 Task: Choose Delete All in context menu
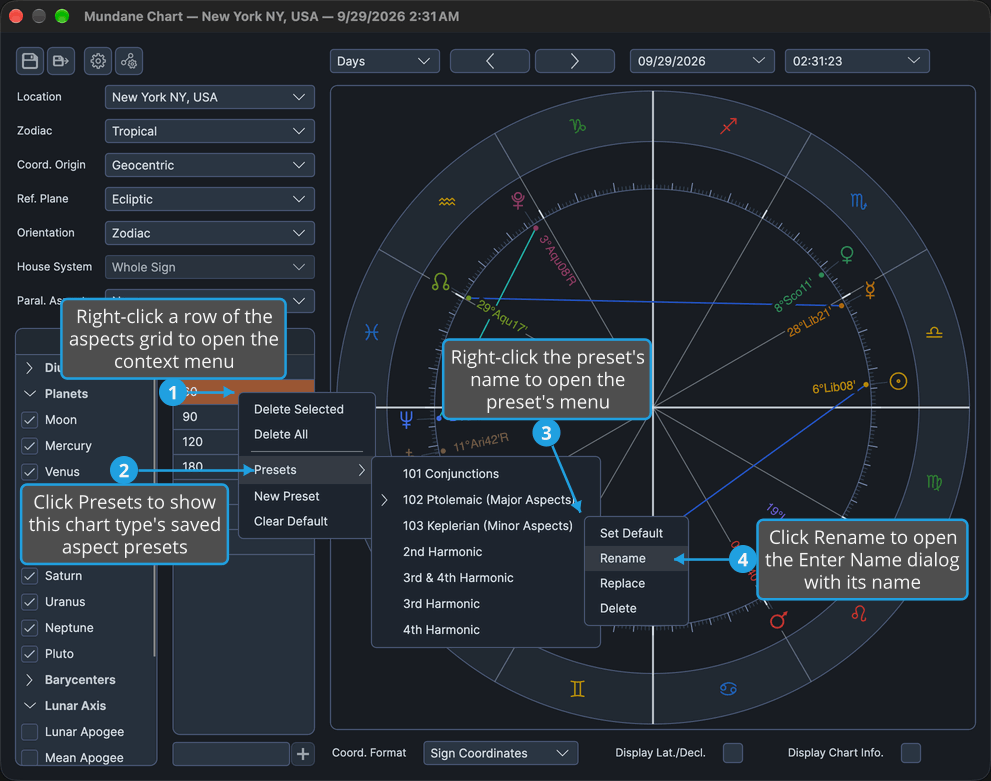point(307,435)
